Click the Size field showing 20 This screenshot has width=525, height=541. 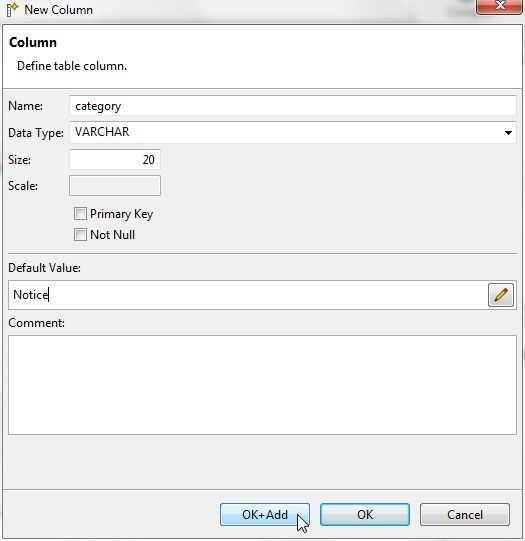115,159
